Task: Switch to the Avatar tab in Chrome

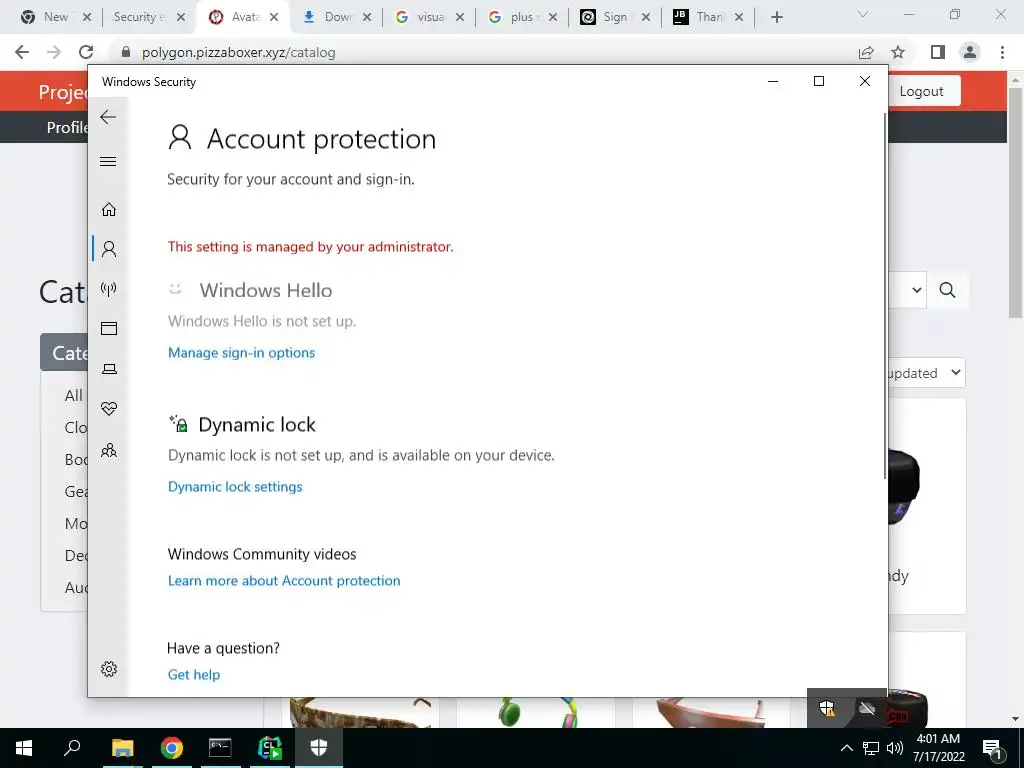Action: [x=243, y=17]
